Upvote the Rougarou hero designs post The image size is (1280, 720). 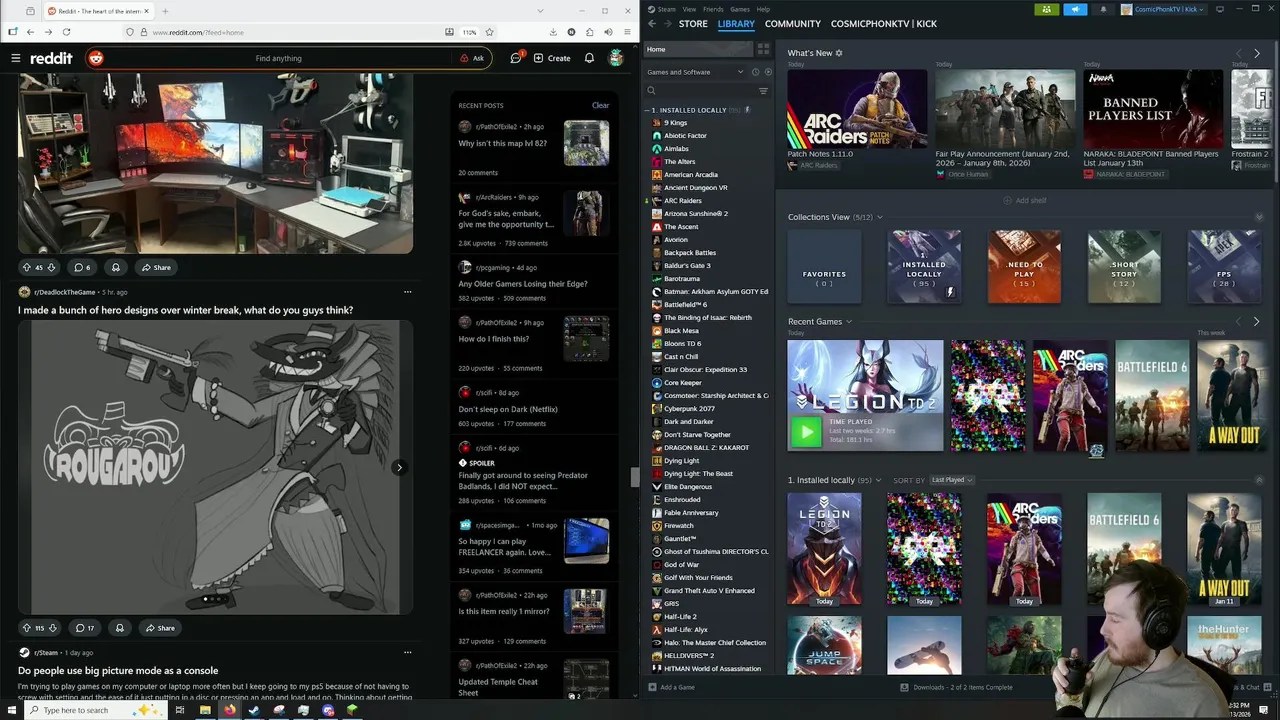pos(27,628)
